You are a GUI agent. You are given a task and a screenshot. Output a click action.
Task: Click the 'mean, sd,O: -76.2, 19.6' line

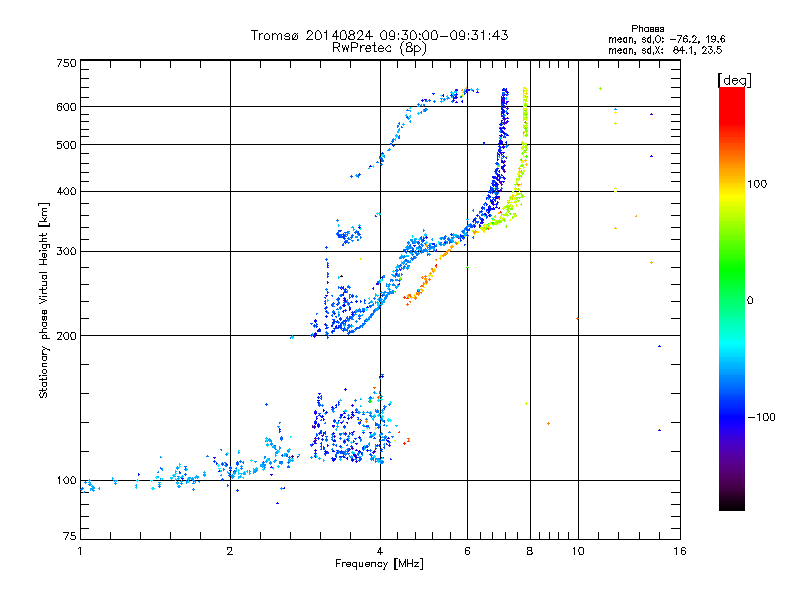coord(666,39)
